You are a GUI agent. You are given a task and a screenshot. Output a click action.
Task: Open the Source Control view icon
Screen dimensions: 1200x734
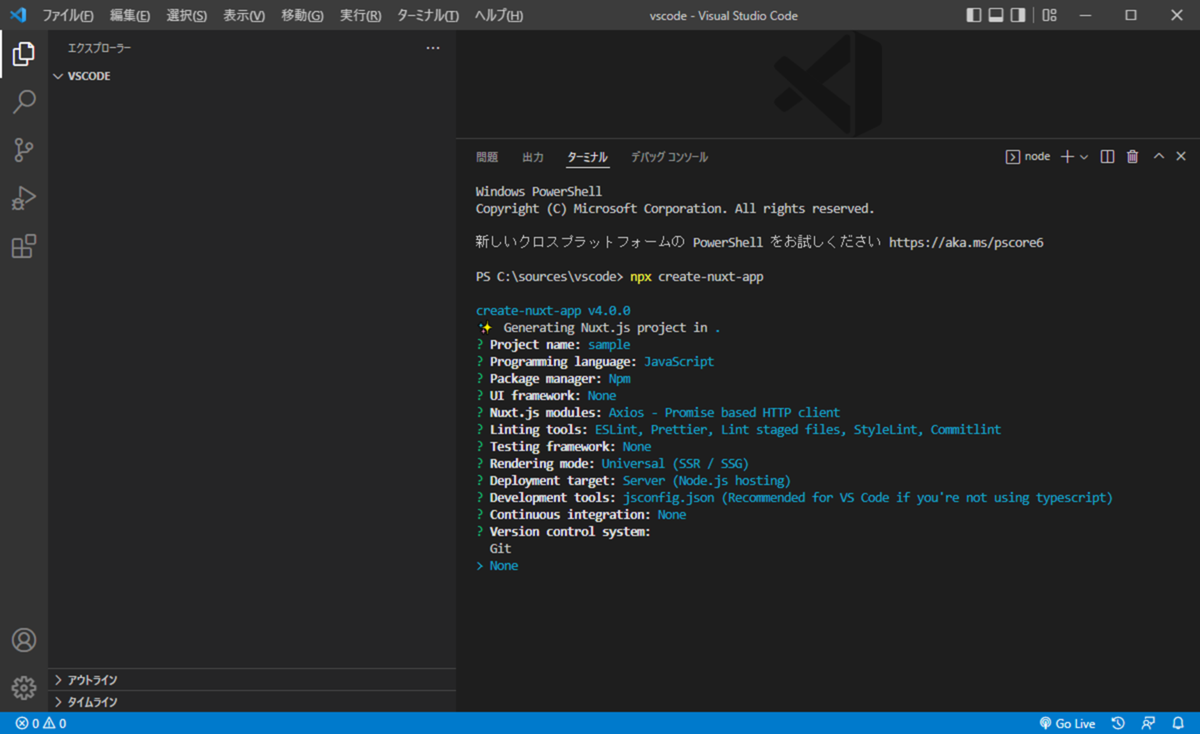(24, 150)
